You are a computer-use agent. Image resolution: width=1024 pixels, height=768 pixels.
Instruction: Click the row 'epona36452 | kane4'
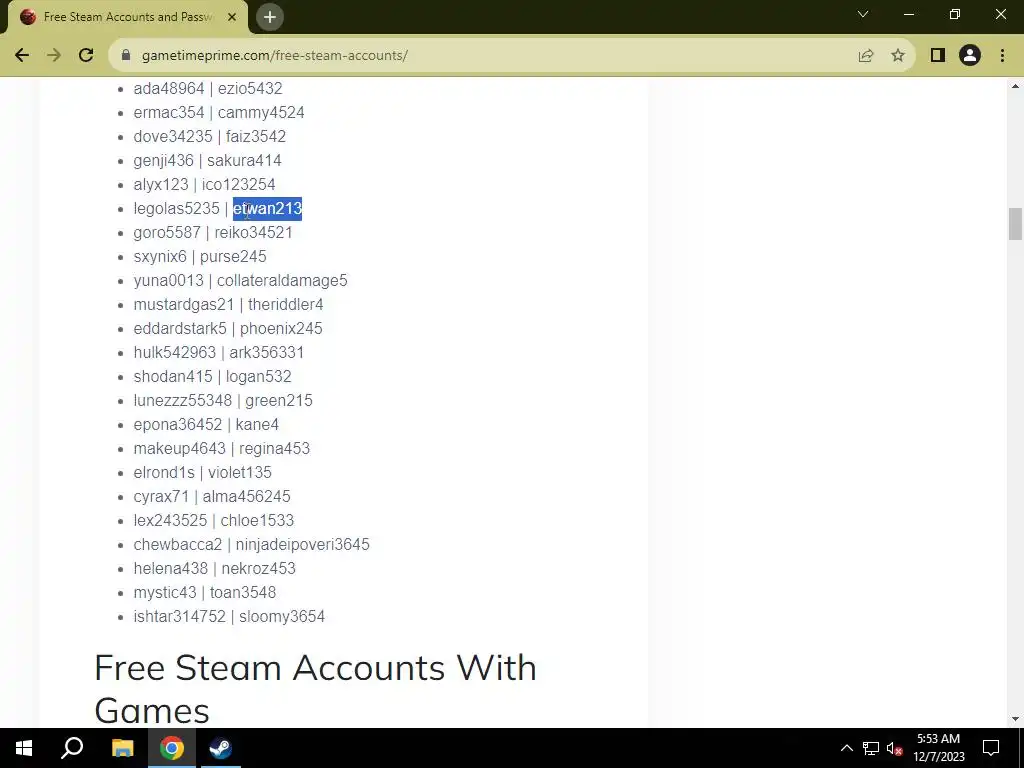coord(206,424)
